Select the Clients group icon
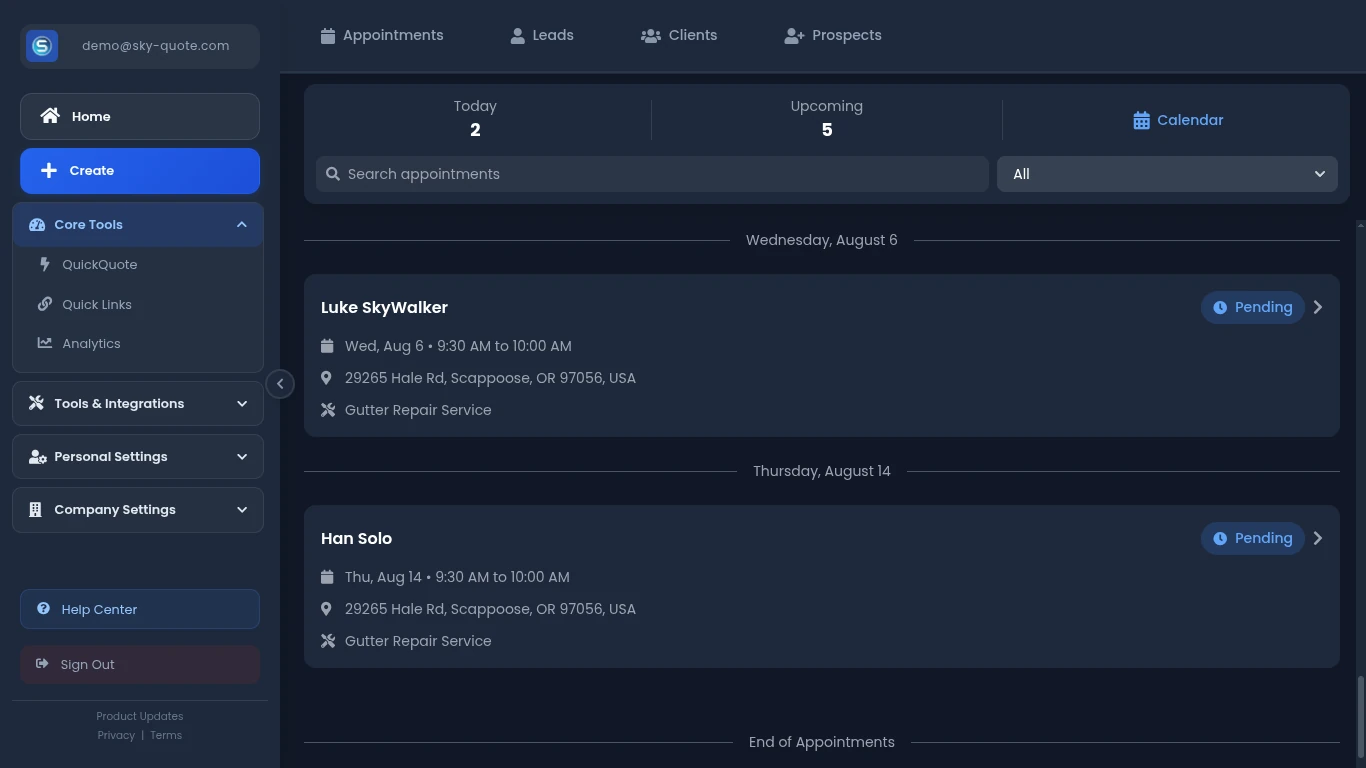1366x768 pixels. click(x=651, y=35)
